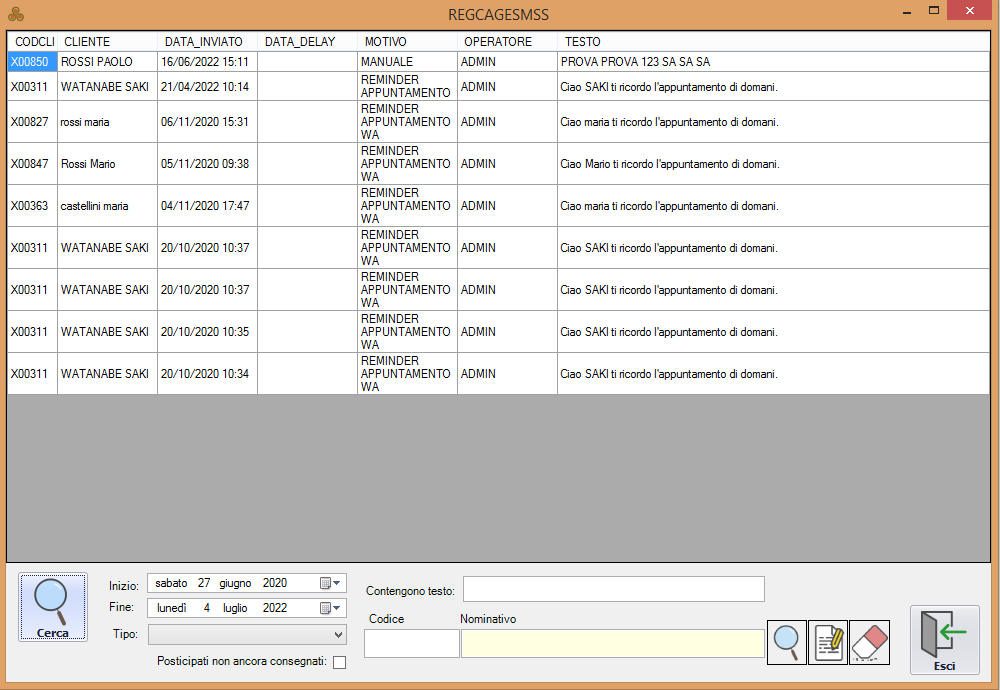The height and width of the screenshot is (690, 1000).
Task: Open the Inizio date calendar picker
Action: tap(330, 583)
